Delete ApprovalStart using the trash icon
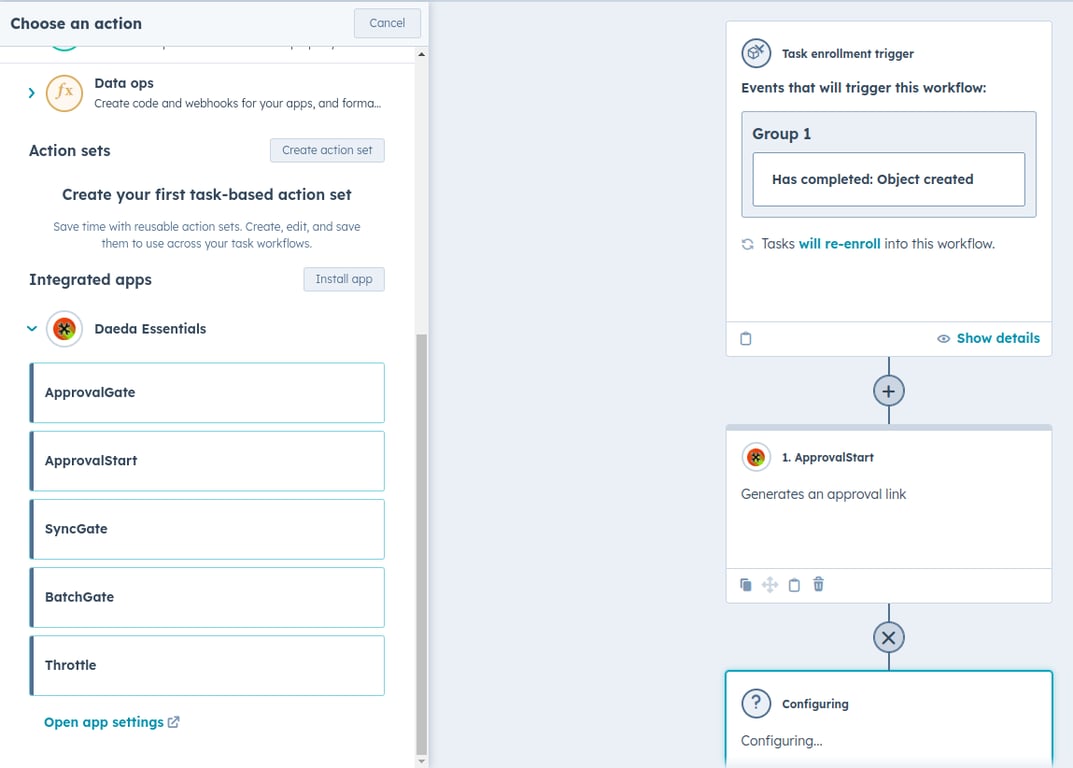The height and width of the screenshot is (768, 1073). [x=817, y=584]
